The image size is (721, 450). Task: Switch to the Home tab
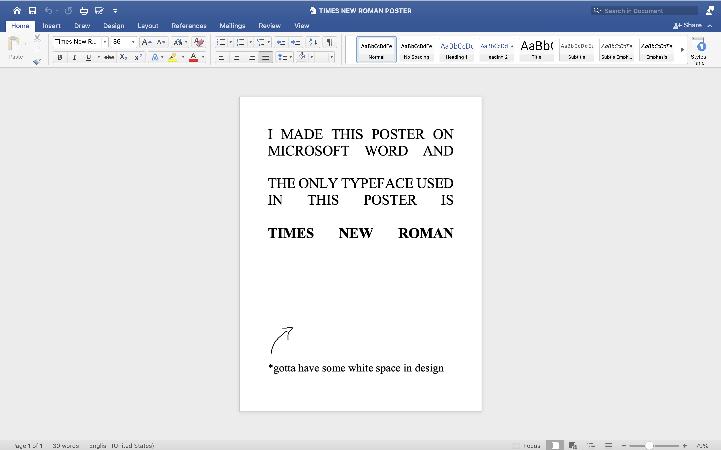point(20,26)
